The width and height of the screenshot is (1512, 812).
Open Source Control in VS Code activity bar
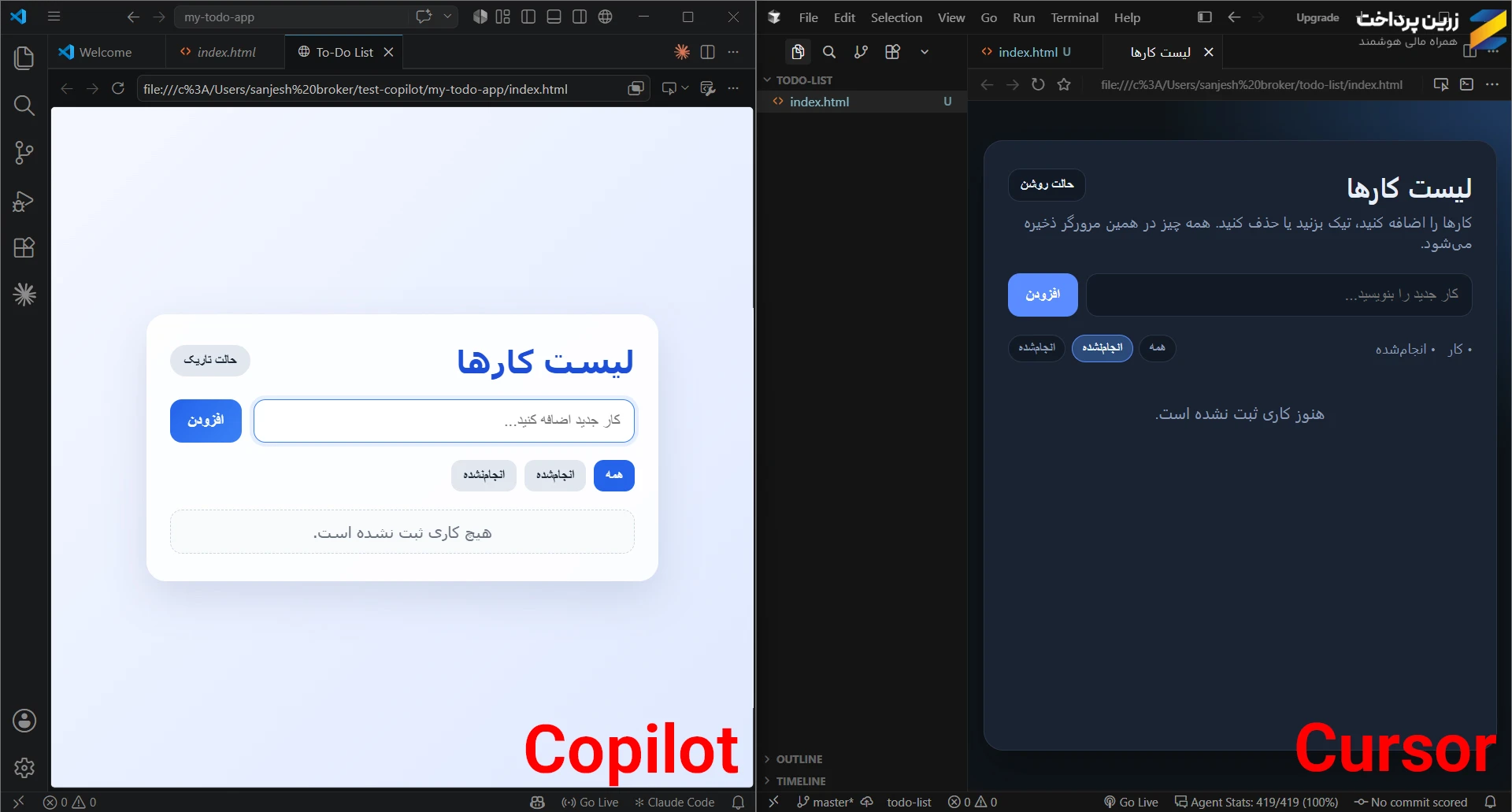24,153
